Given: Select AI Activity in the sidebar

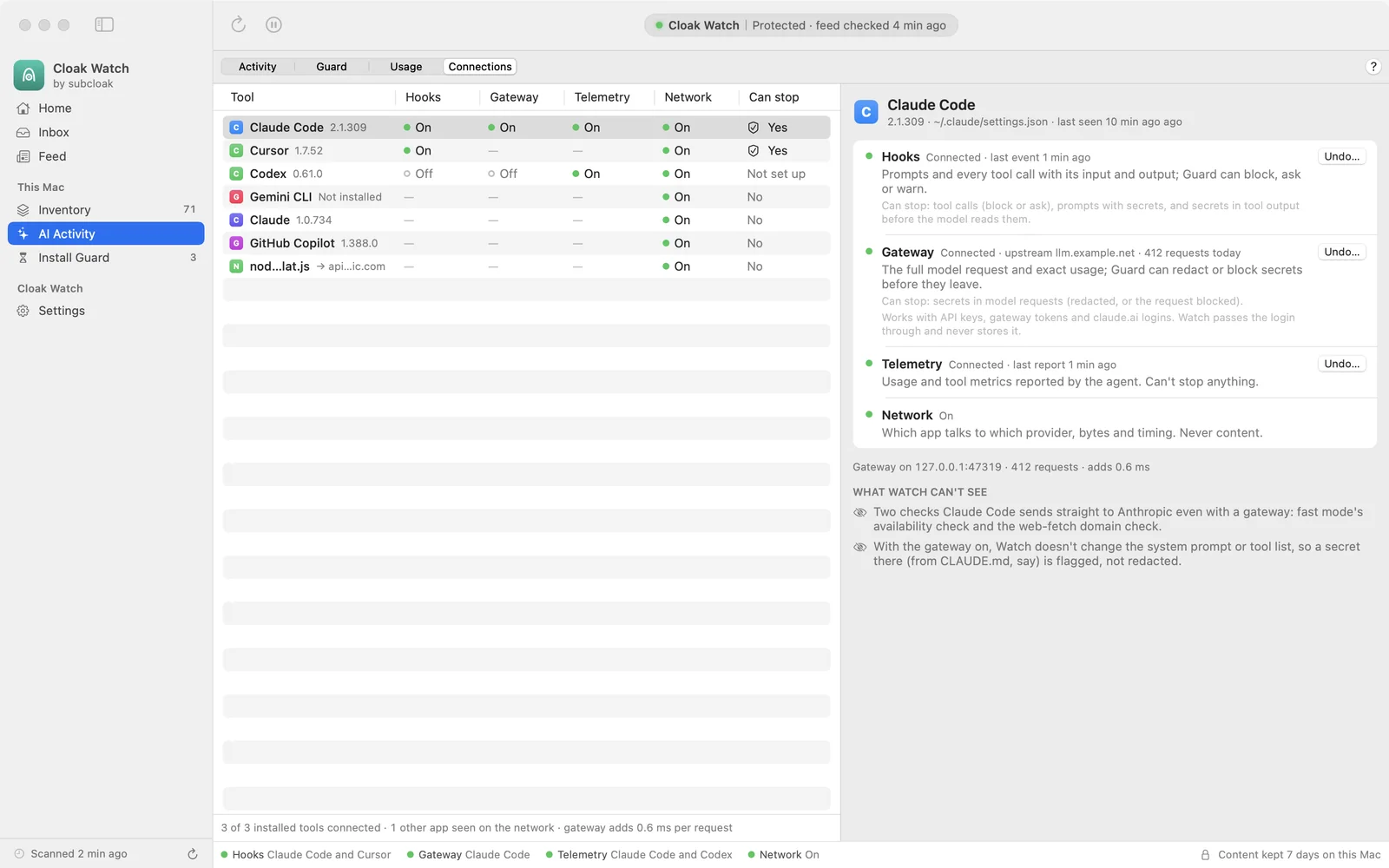Looking at the screenshot, I should pos(106,233).
